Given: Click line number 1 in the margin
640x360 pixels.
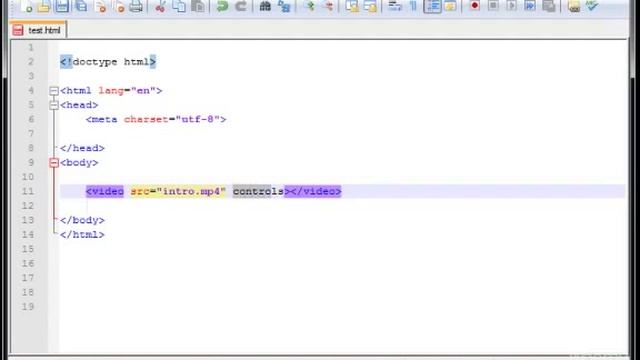Looking at the screenshot, I should tap(31, 47).
